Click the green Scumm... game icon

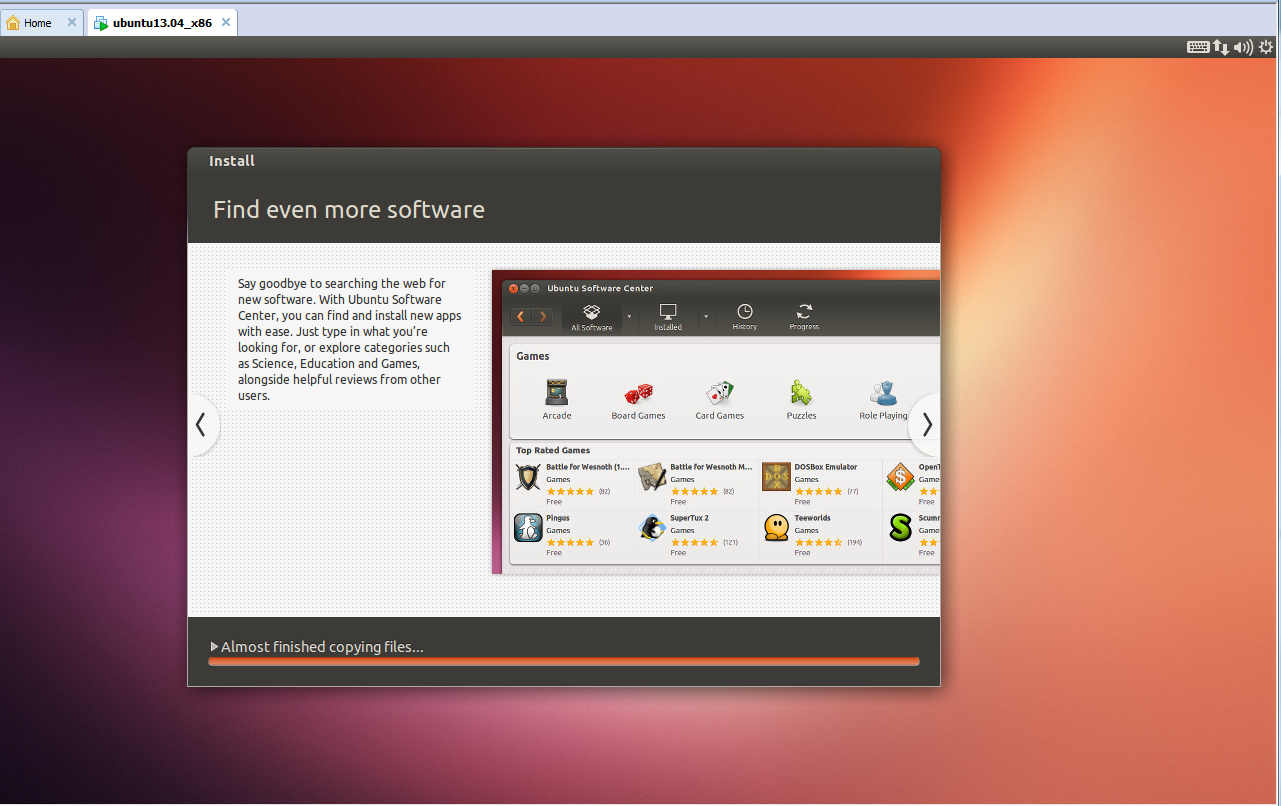coord(900,528)
